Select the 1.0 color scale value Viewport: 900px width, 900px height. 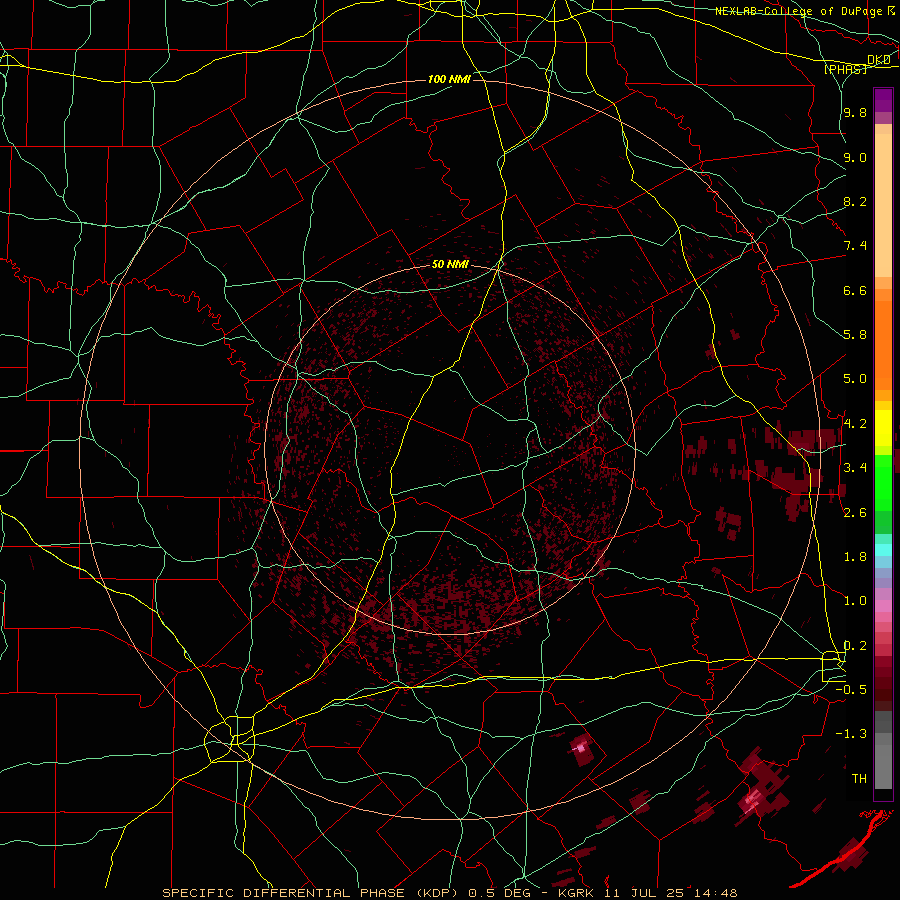tap(855, 601)
